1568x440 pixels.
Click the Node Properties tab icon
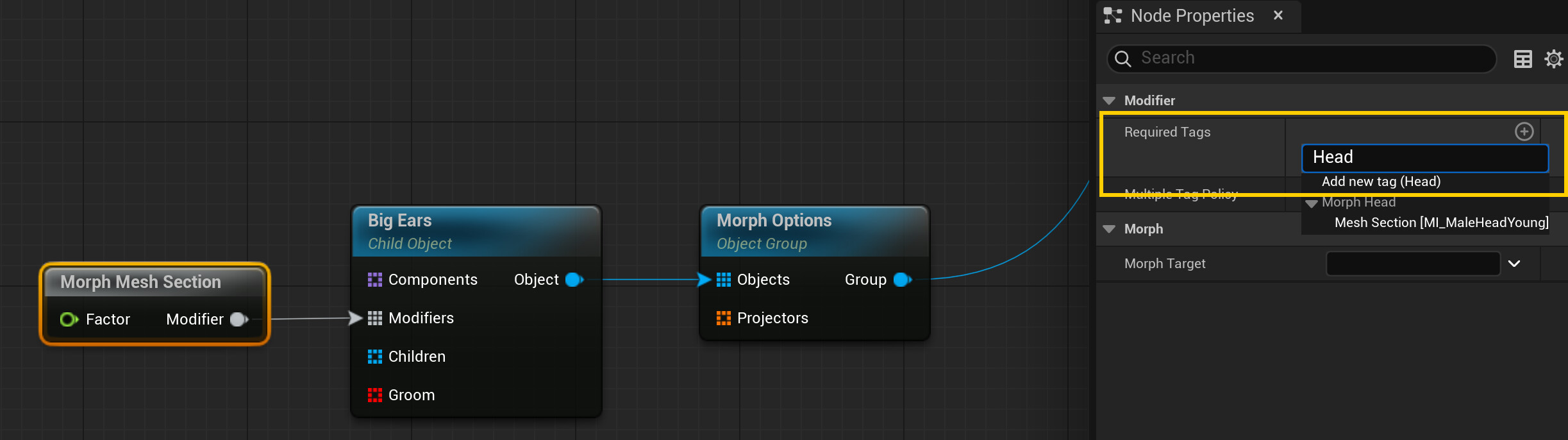pyautogui.click(x=1113, y=15)
